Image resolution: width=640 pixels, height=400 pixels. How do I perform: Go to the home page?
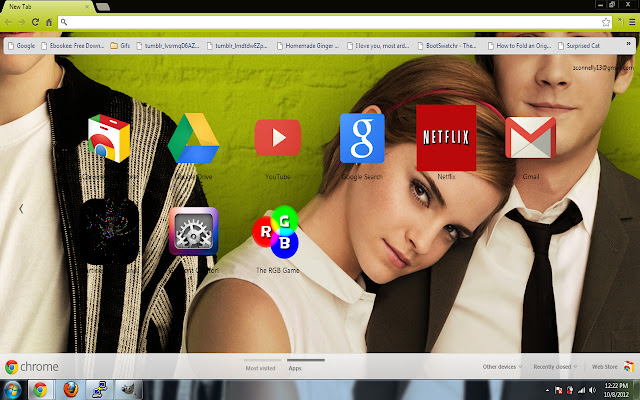click(49, 22)
